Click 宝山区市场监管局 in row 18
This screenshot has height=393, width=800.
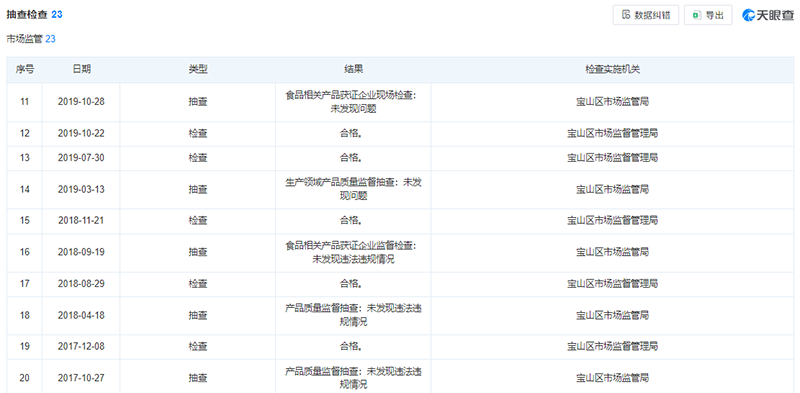tap(612, 315)
